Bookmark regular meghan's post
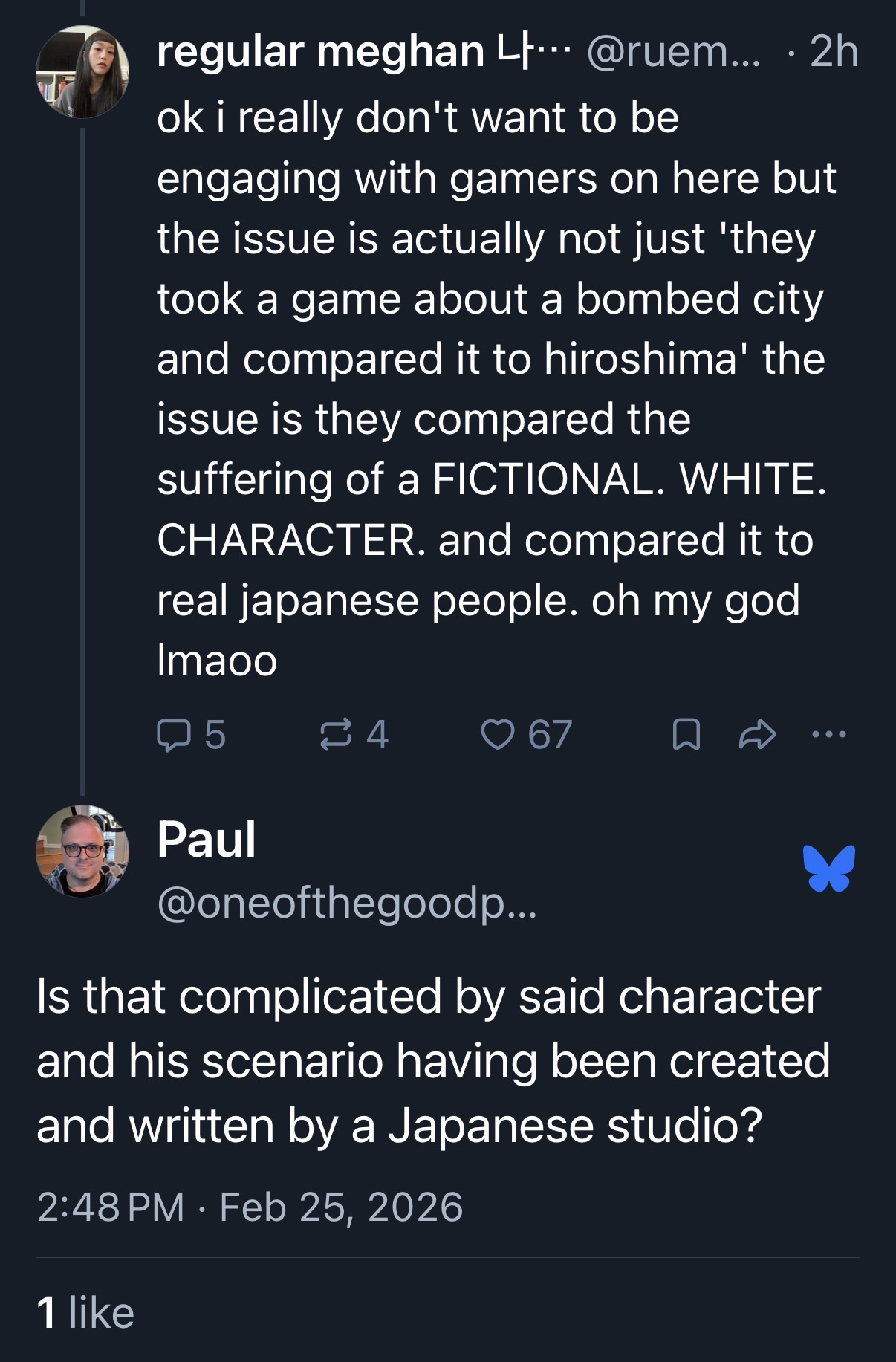 685,736
